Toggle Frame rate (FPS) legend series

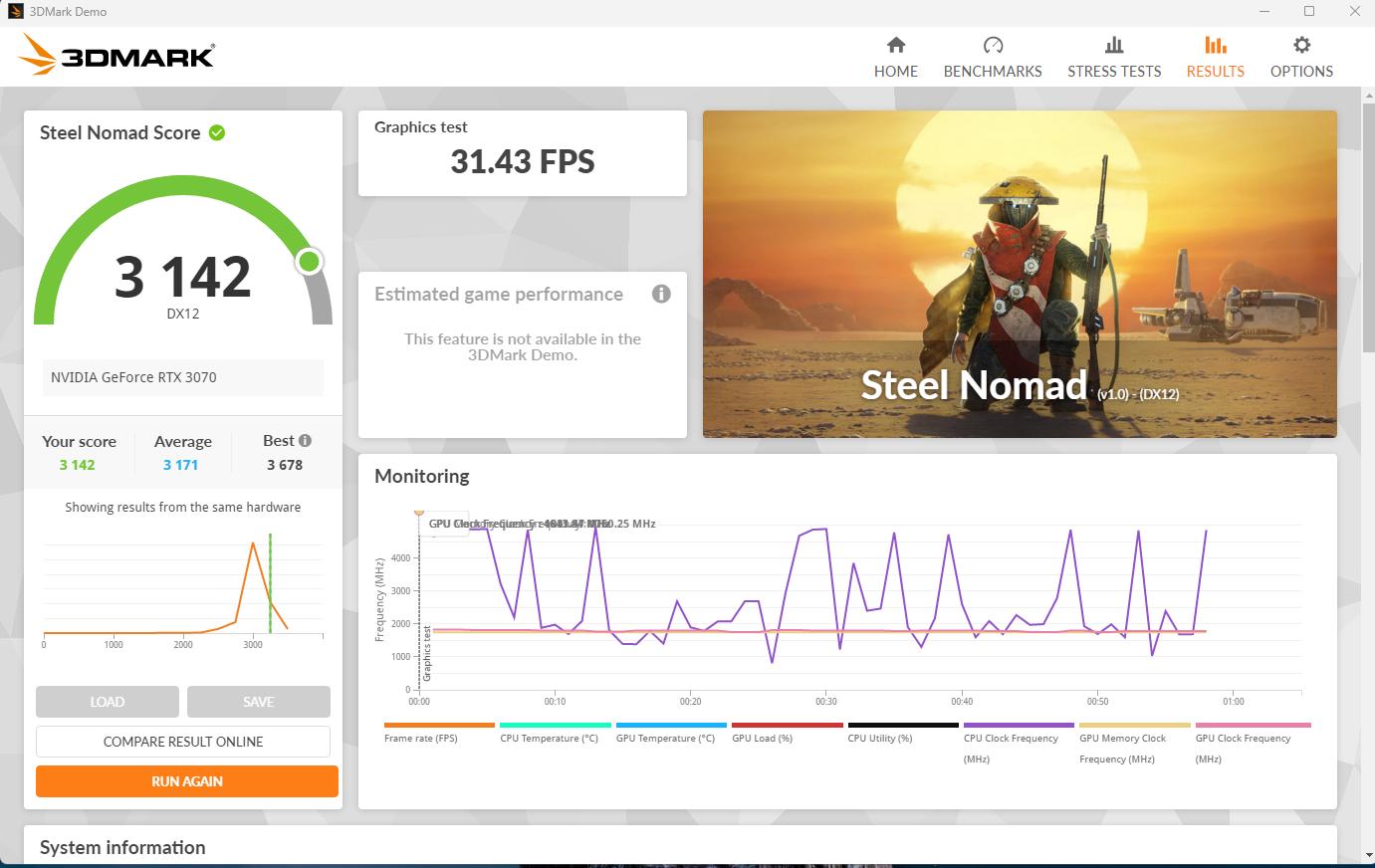coord(438,734)
